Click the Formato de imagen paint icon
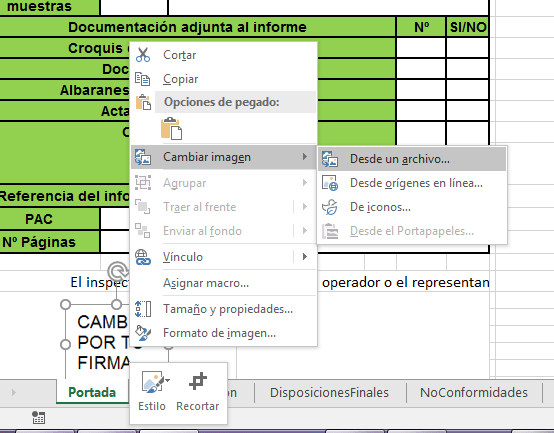554x433 pixels. point(143,333)
